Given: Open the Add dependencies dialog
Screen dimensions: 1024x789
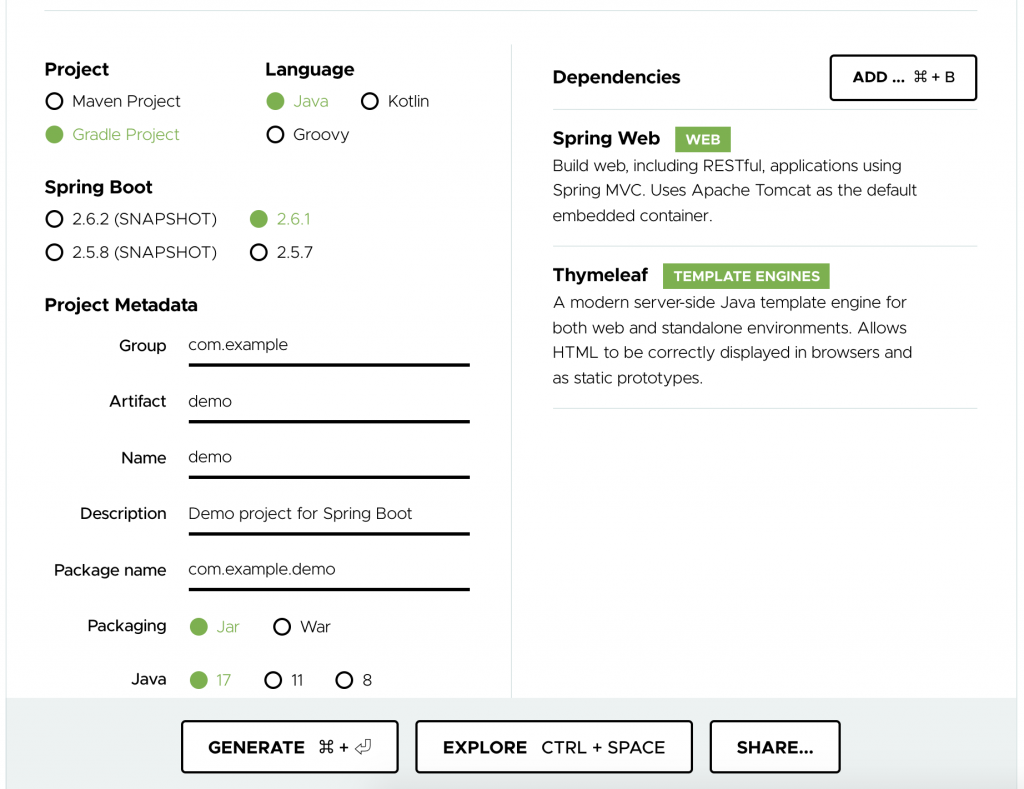Looking at the screenshot, I should [902, 77].
